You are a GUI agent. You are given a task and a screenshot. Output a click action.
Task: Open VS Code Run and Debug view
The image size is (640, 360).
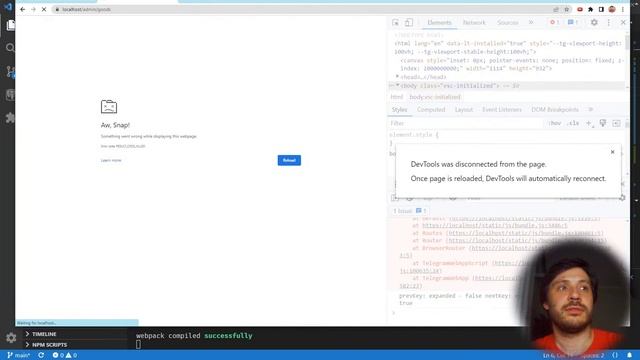10,95
